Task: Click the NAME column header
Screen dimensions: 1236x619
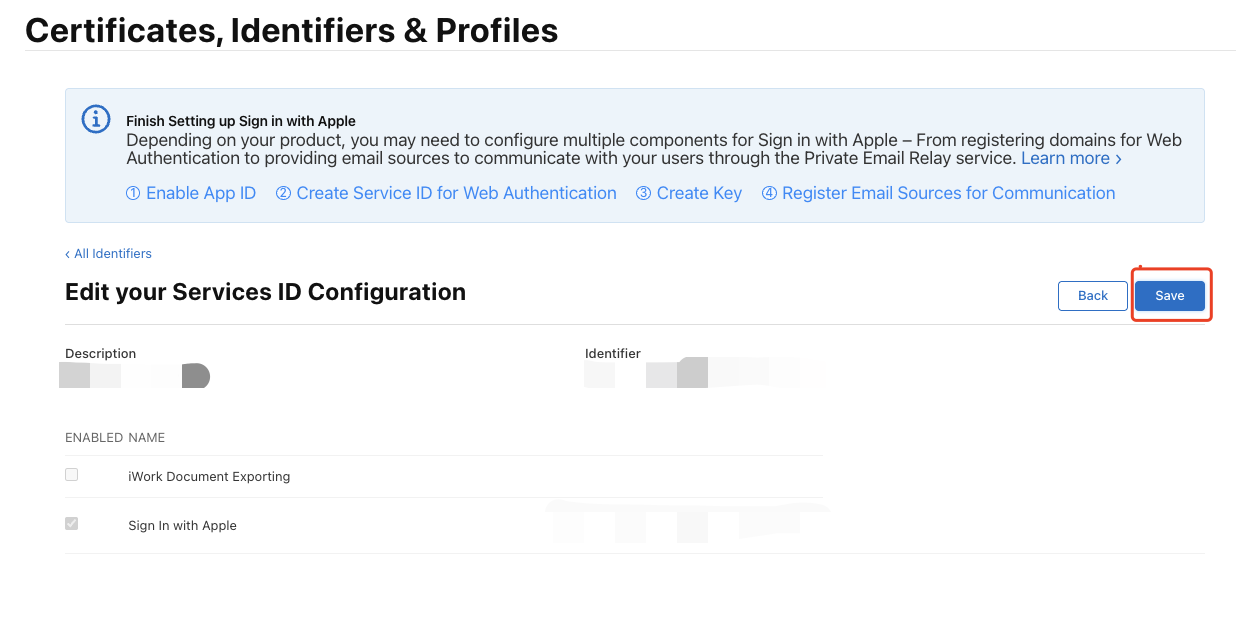Action: [x=147, y=438]
